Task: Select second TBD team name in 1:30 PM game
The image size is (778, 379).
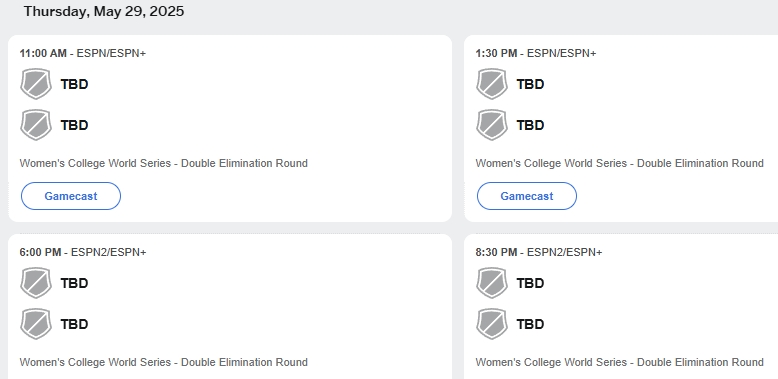Action: (x=530, y=125)
